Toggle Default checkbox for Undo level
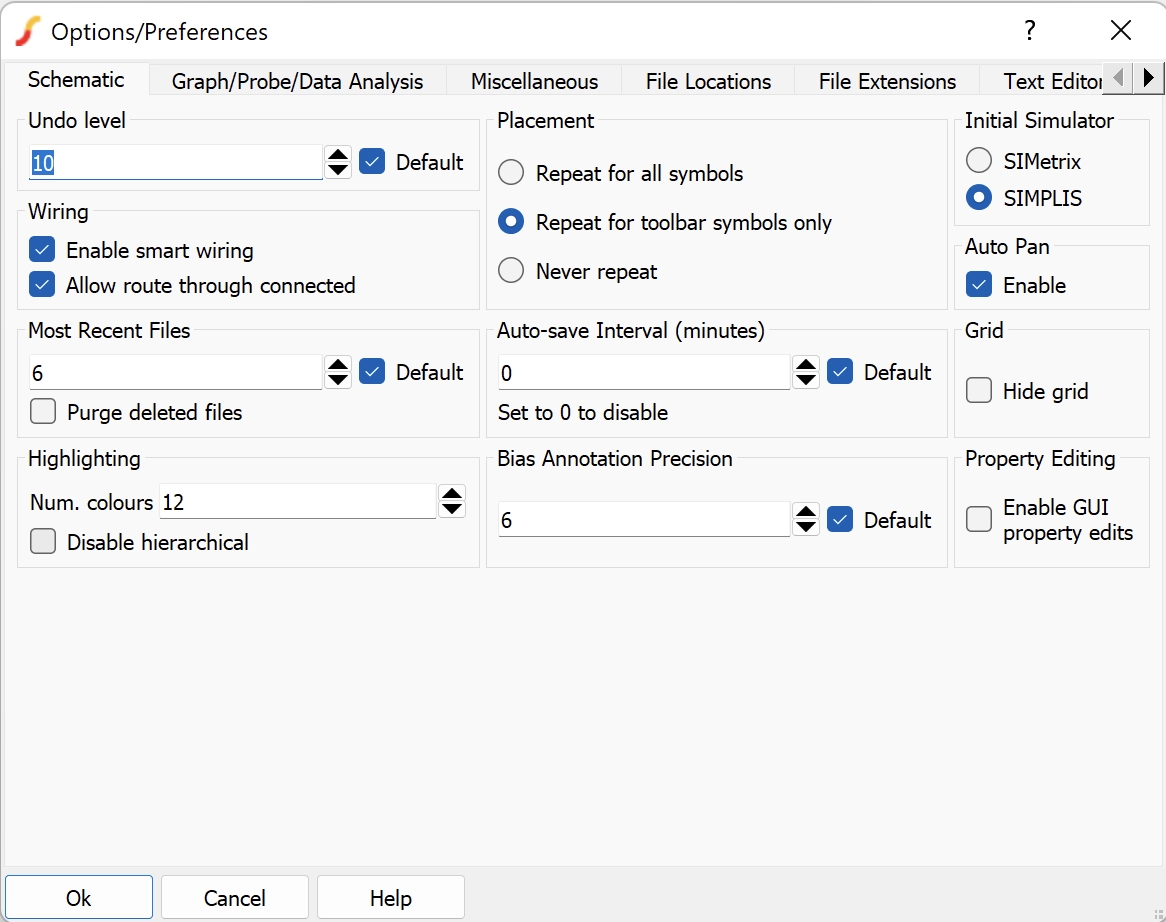 tap(372, 161)
